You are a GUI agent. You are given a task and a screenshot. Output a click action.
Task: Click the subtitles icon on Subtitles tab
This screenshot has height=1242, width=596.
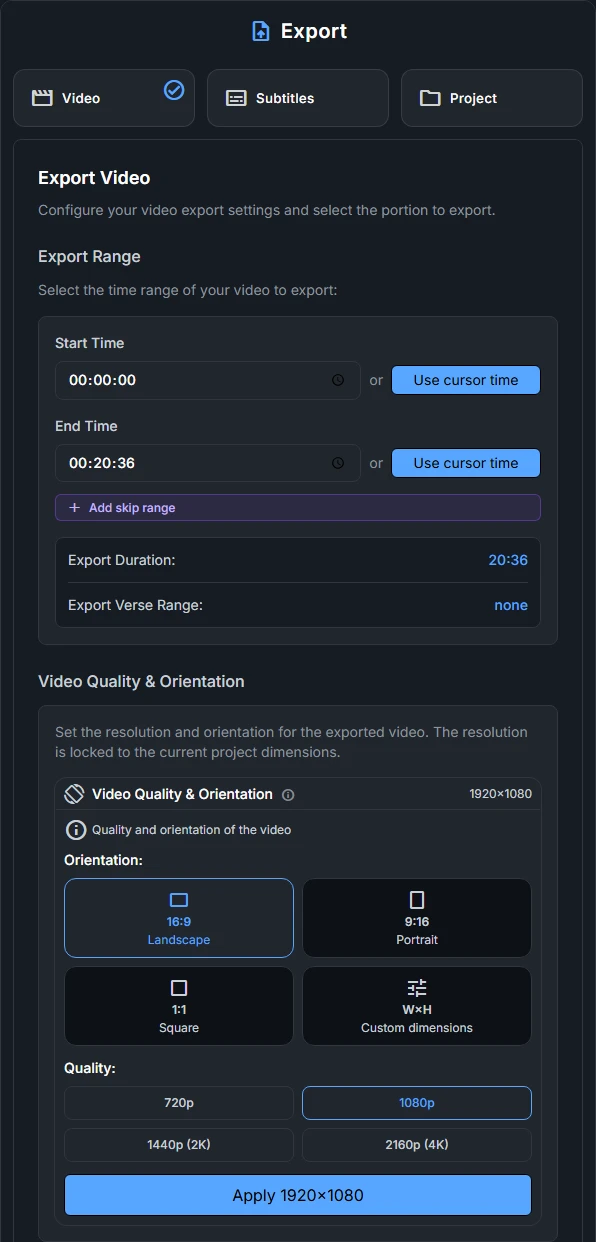point(236,98)
